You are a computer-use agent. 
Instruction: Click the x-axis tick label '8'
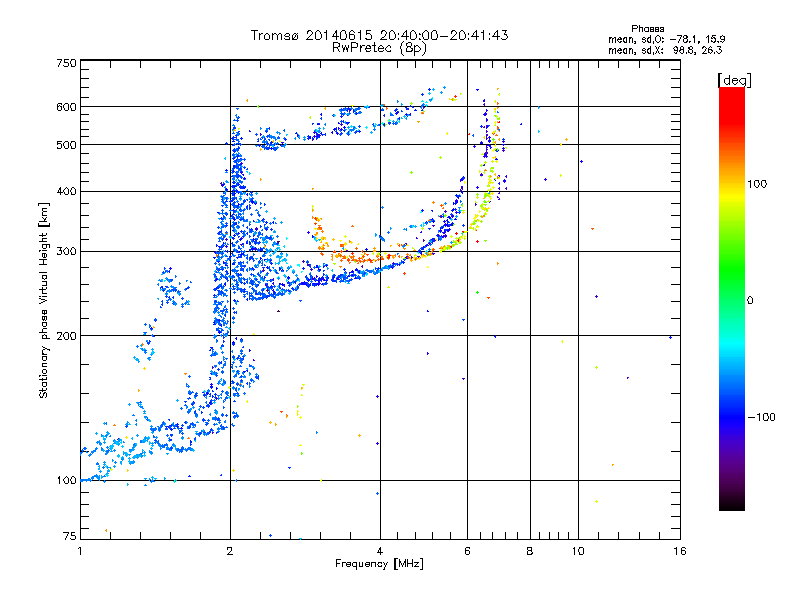[x=530, y=551]
